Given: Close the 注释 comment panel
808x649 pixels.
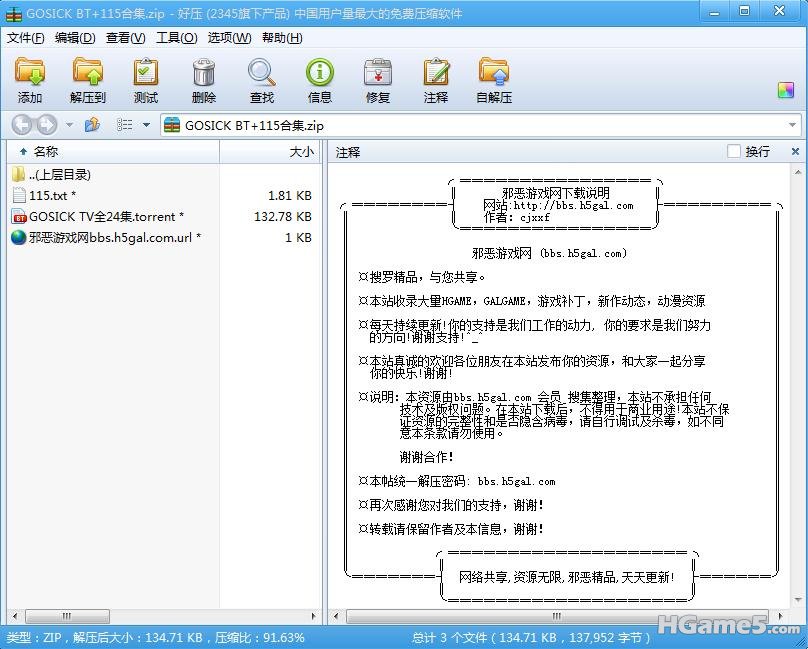Looking at the screenshot, I should coord(795,152).
